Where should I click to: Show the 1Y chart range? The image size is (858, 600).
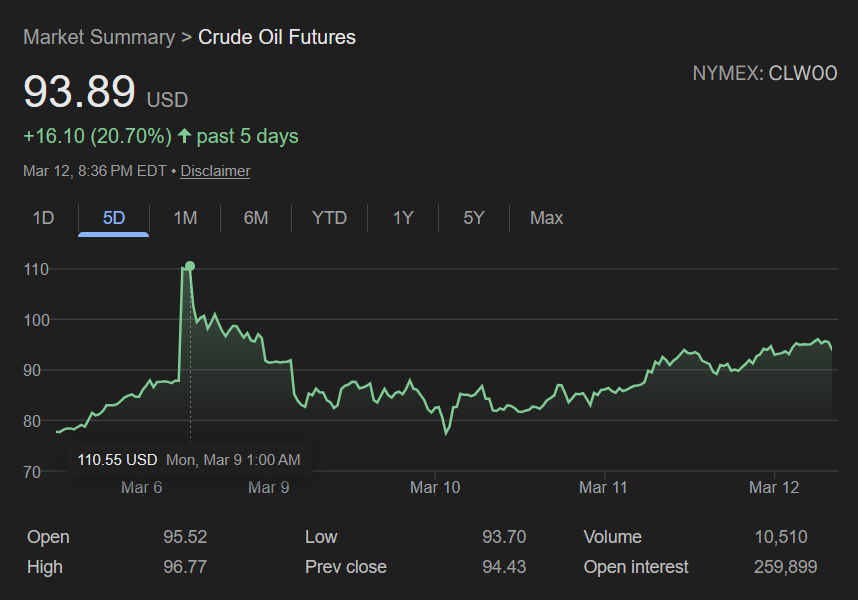[403, 218]
